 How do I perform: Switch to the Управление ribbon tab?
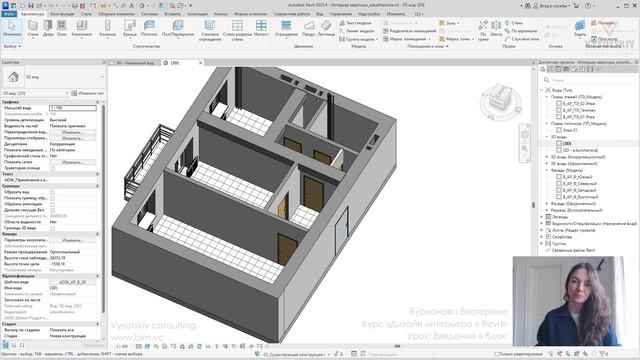[340, 14]
